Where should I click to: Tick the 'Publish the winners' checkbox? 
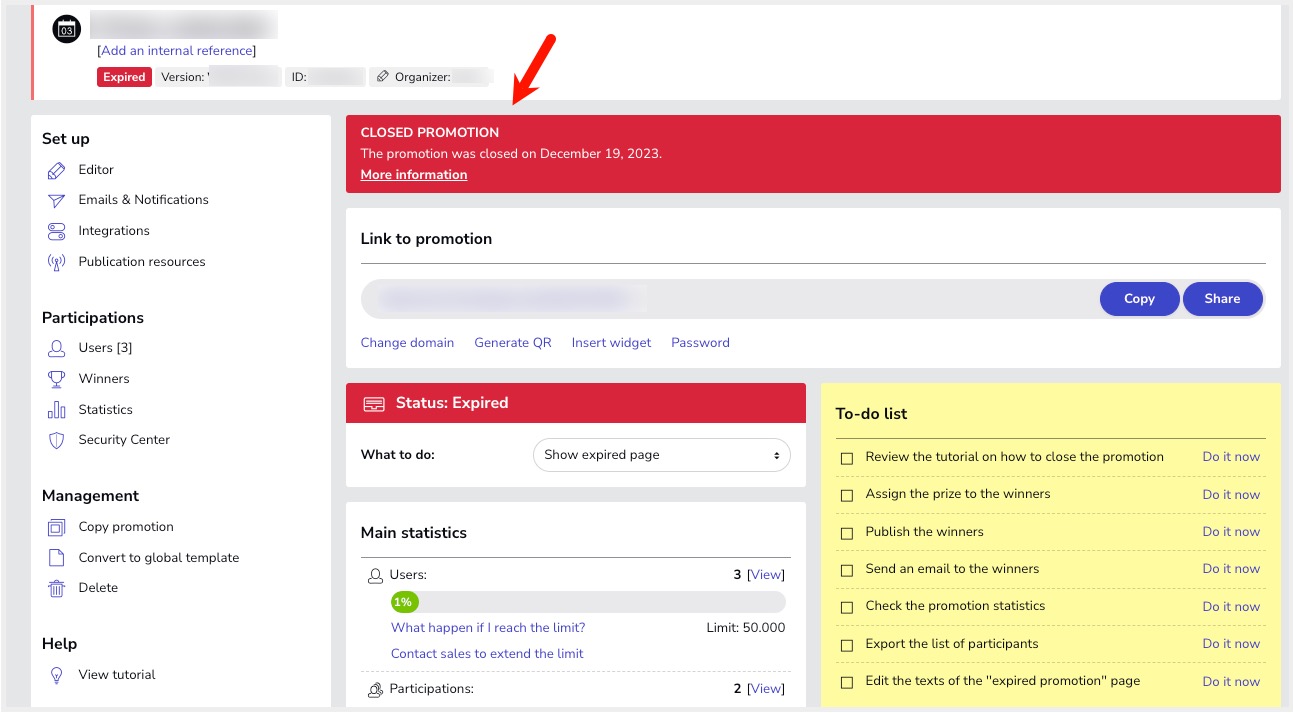point(847,532)
